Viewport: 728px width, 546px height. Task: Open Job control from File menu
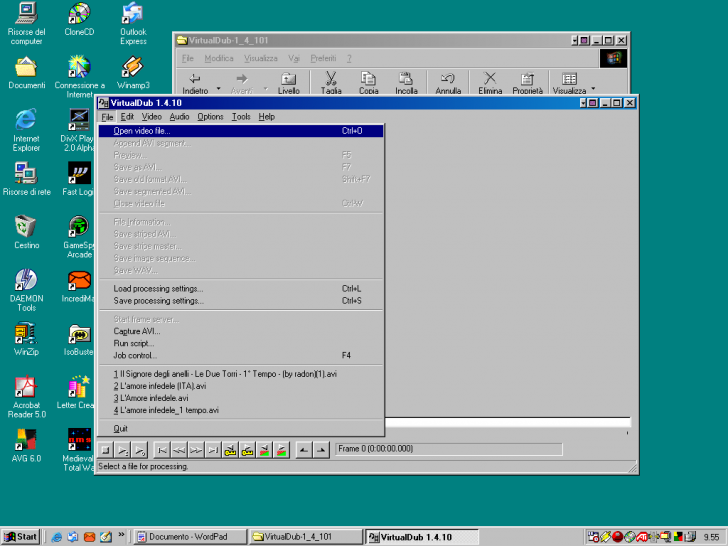pos(241,356)
